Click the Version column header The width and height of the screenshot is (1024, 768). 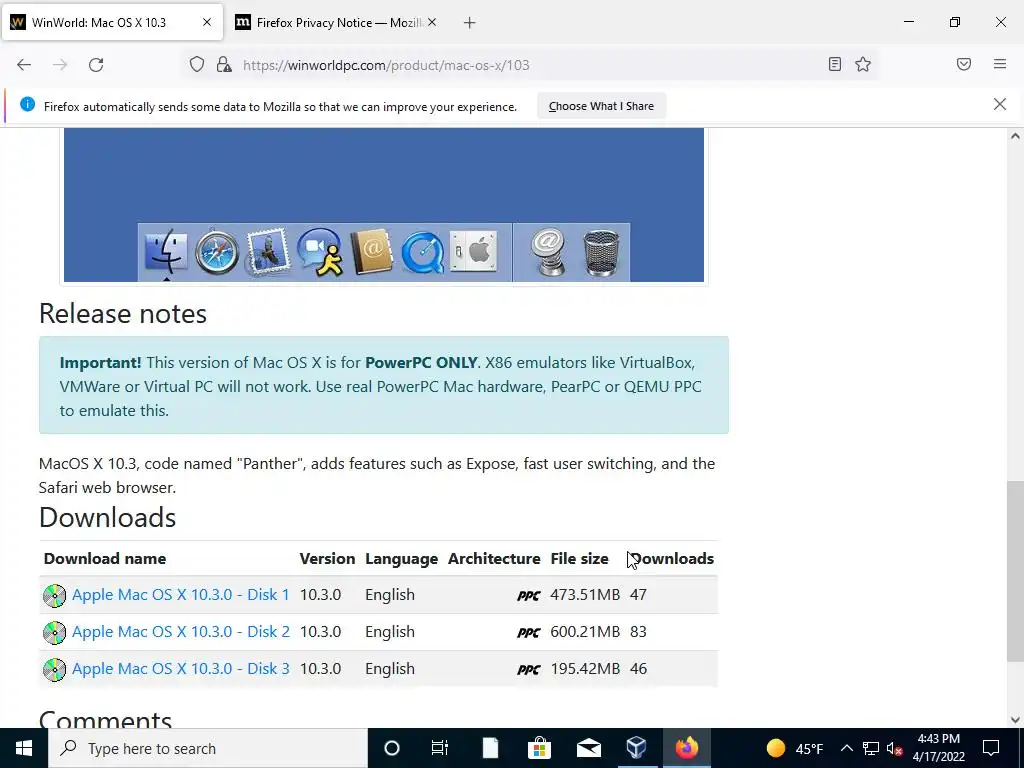[327, 559]
